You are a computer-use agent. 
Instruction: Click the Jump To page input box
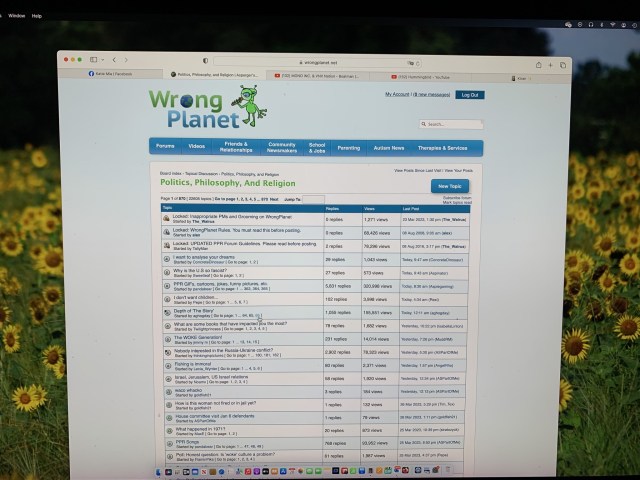313,199
